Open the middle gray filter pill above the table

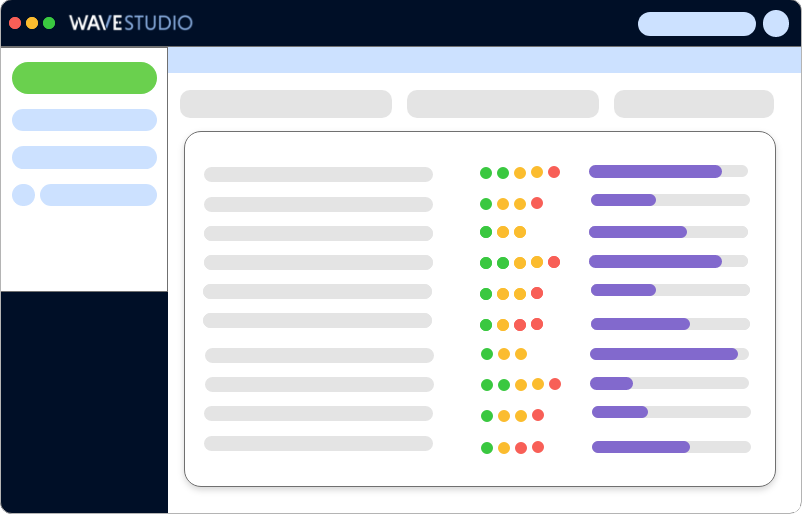coord(502,104)
